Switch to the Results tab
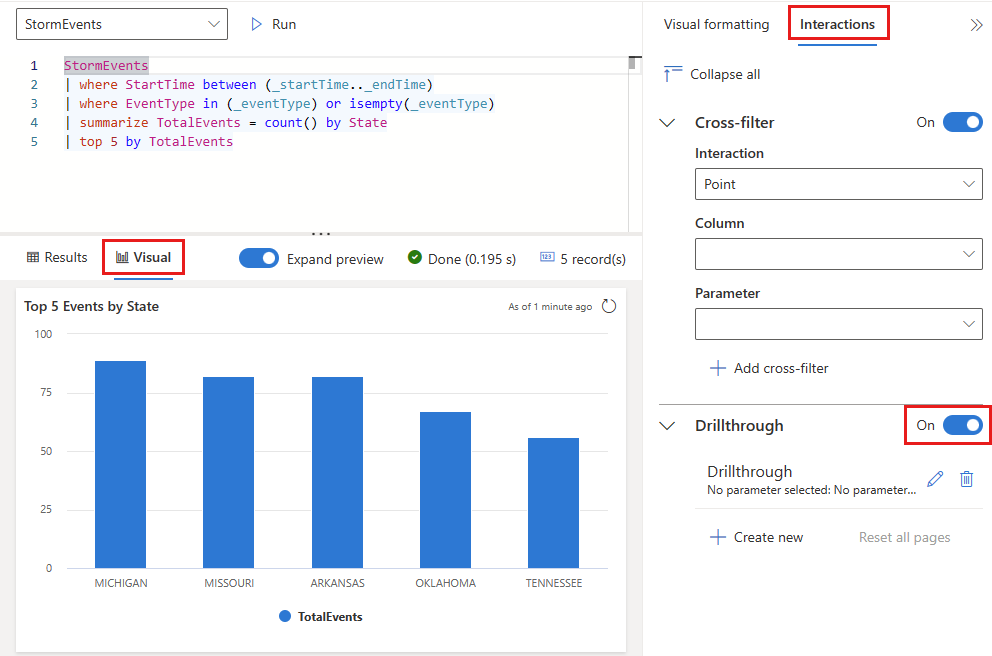 57,258
